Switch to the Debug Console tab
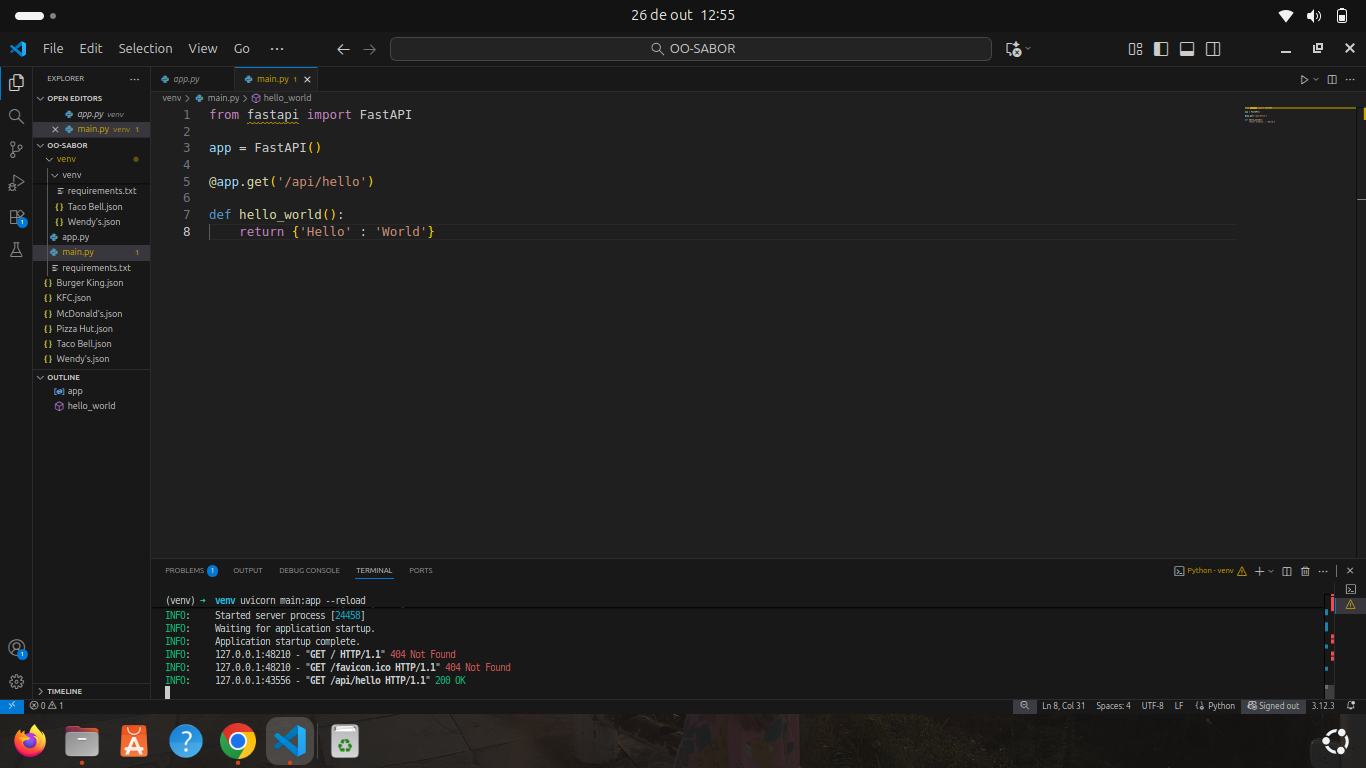 (309, 570)
